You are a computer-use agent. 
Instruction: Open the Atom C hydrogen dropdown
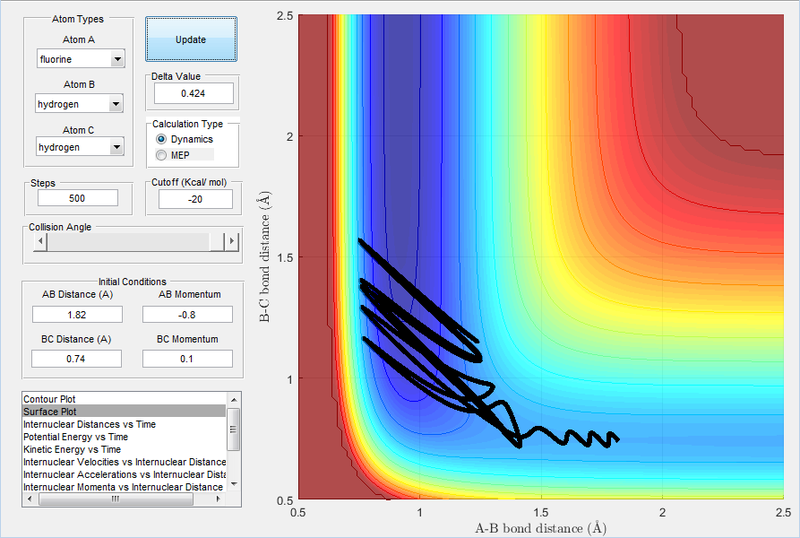point(80,147)
